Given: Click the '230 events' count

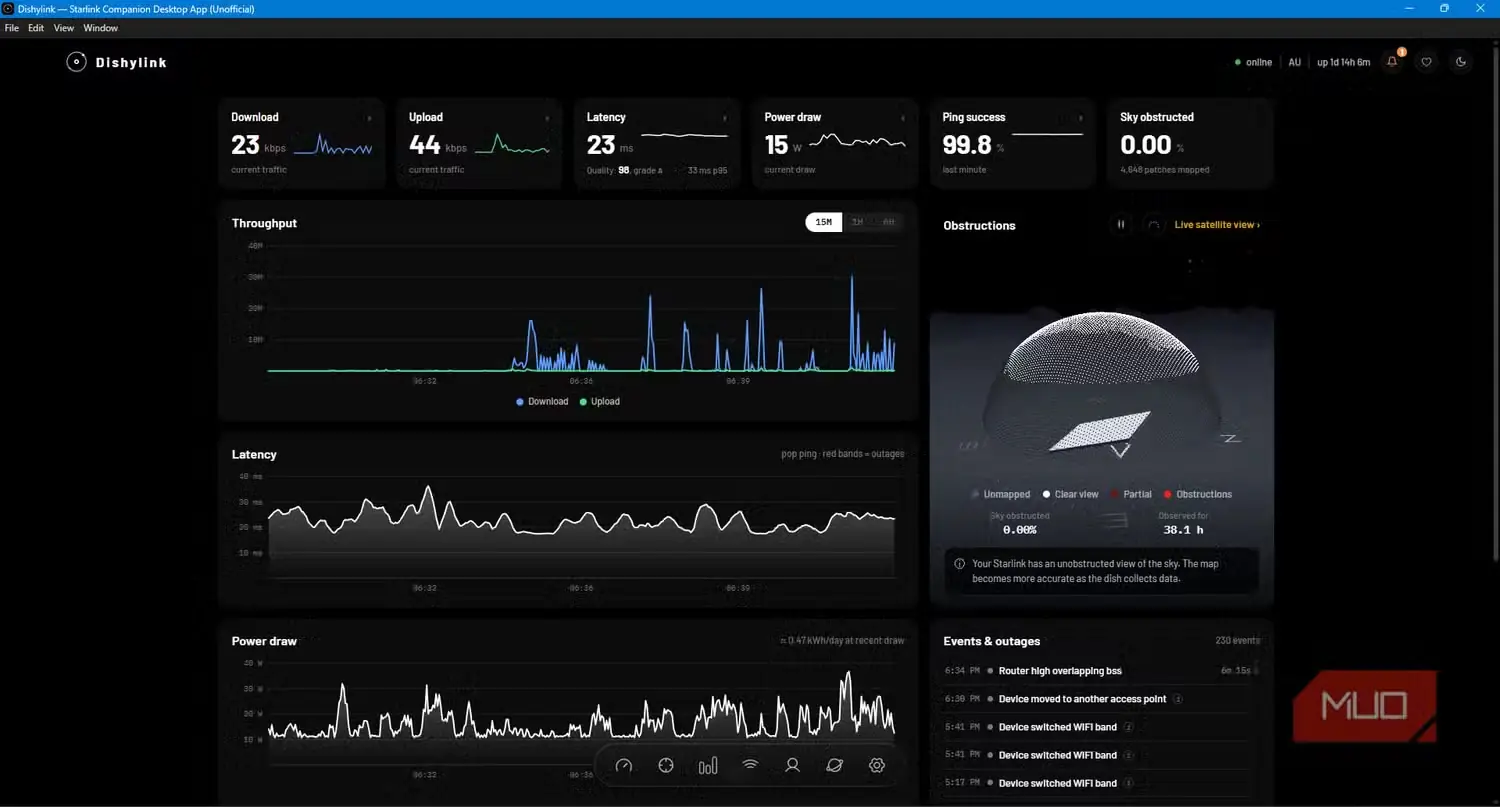Looking at the screenshot, I should pos(1238,641).
